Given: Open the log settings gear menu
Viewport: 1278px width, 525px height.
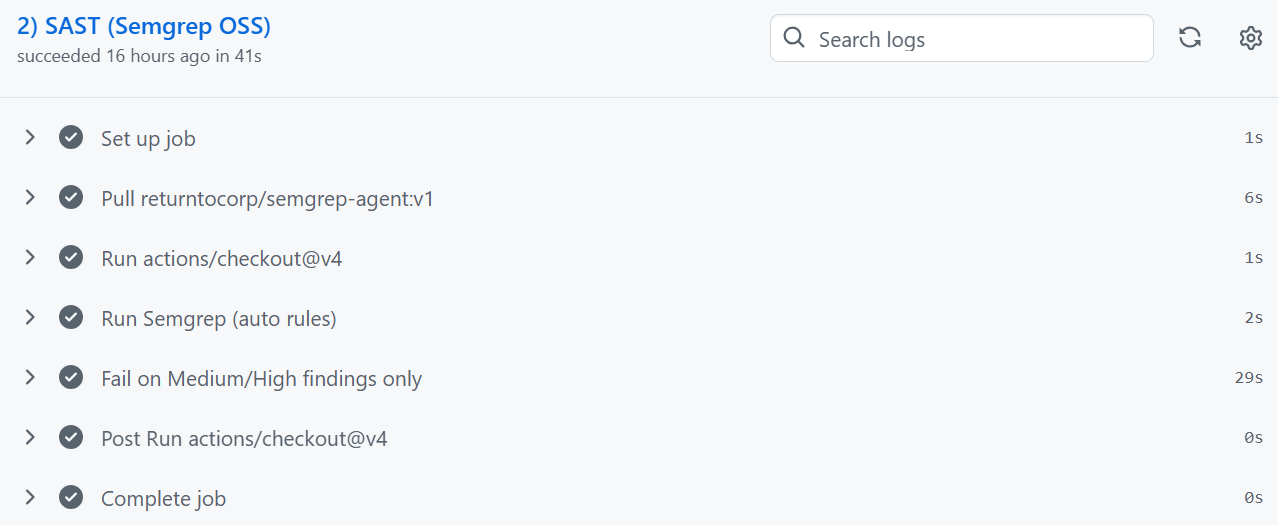Looking at the screenshot, I should (x=1251, y=38).
